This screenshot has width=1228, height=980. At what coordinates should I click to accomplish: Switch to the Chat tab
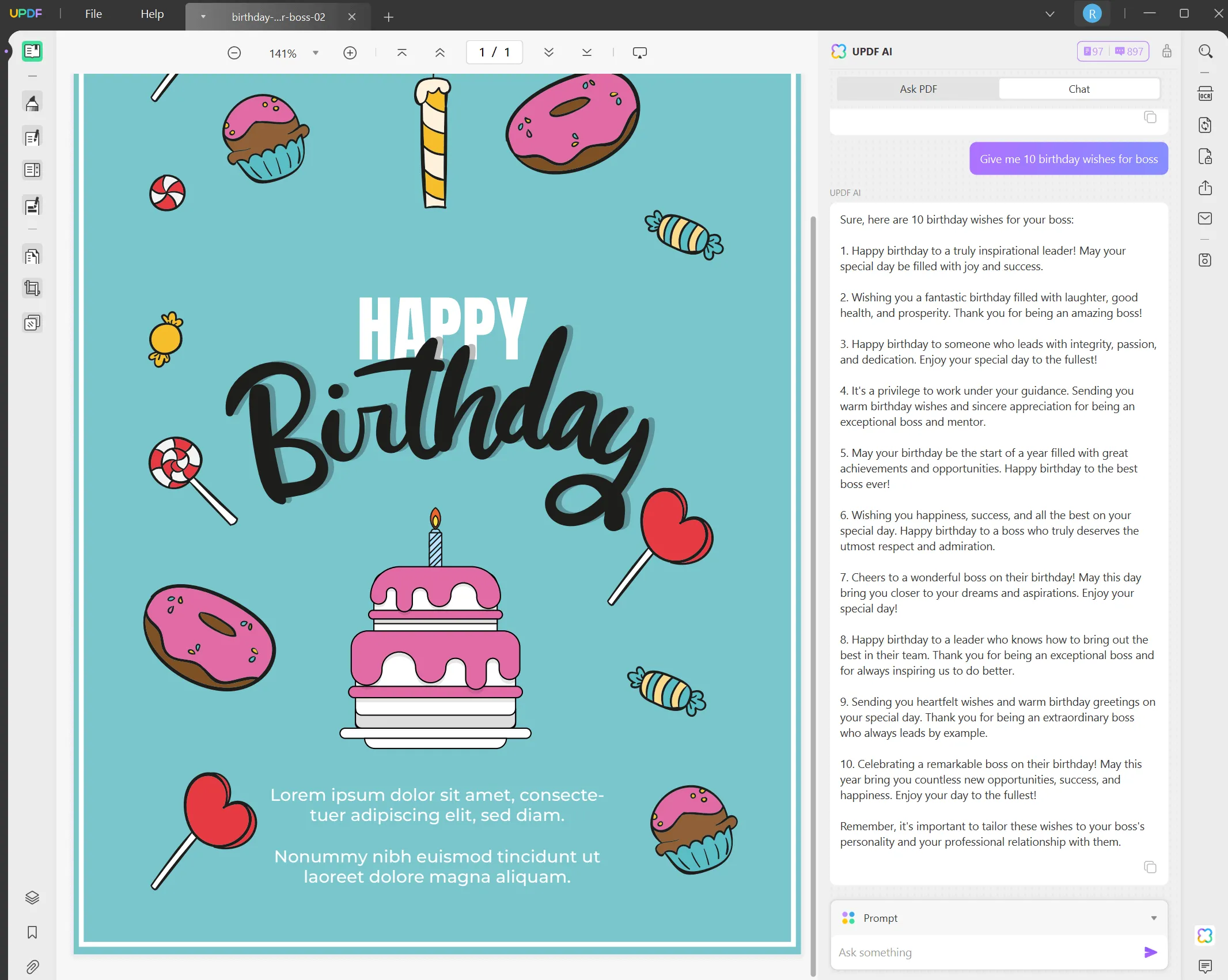[1078, 89]
